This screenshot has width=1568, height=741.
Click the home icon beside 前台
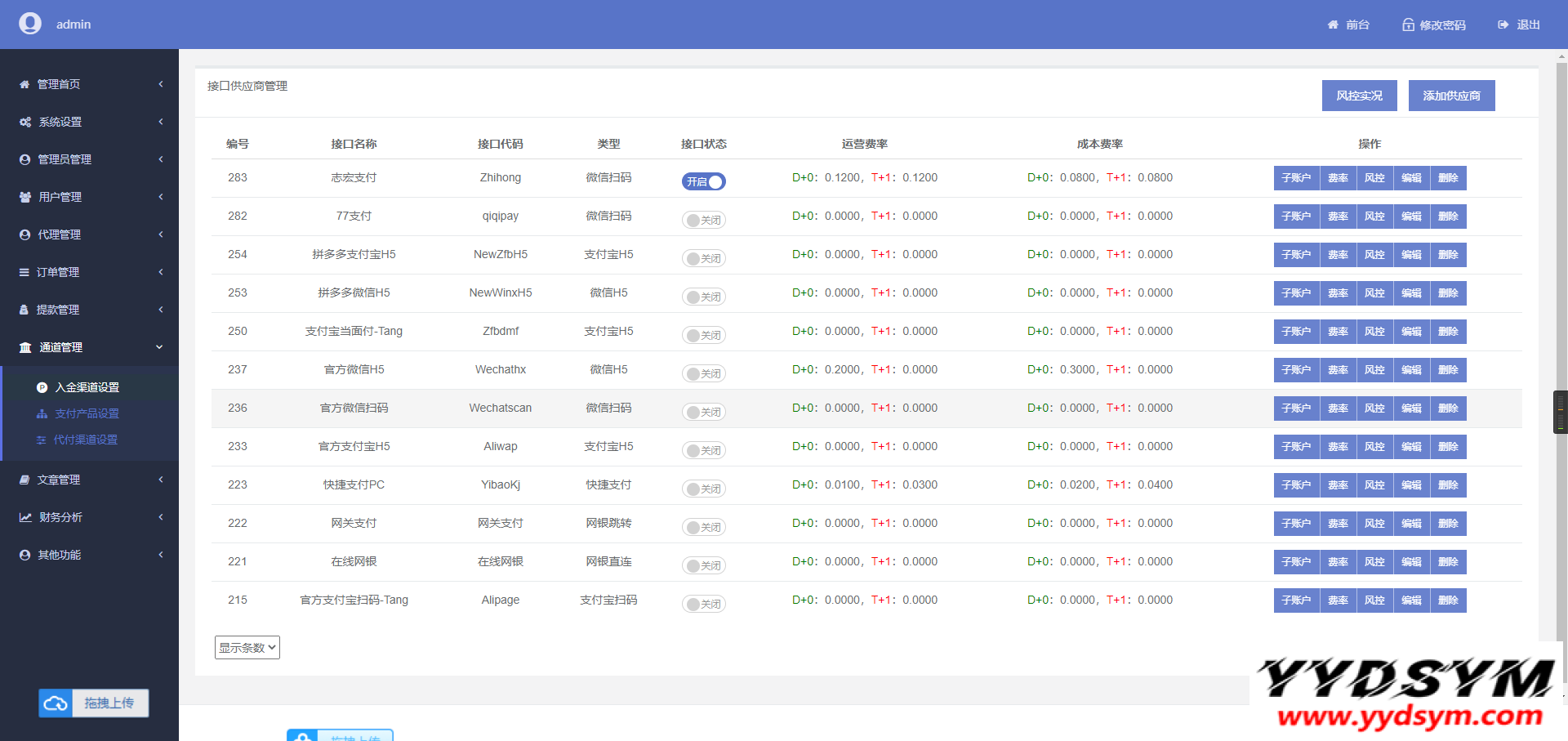click(x=1333, y=25)
